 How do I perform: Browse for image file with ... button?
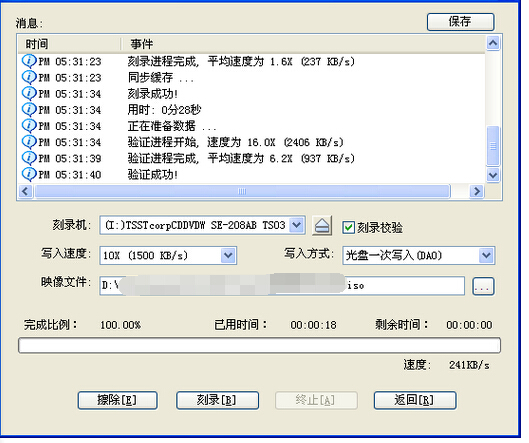pyautogui.click(x=483, y=286)
